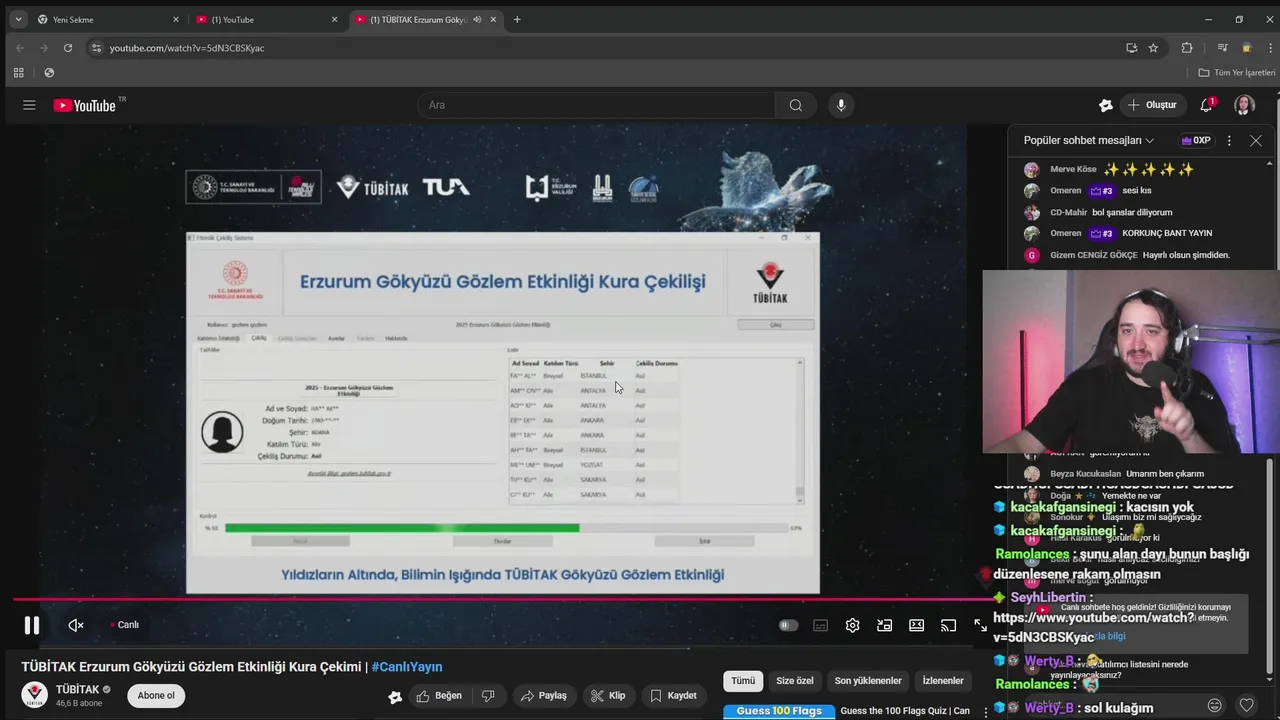Pause the live video

[x=32, y=625]
